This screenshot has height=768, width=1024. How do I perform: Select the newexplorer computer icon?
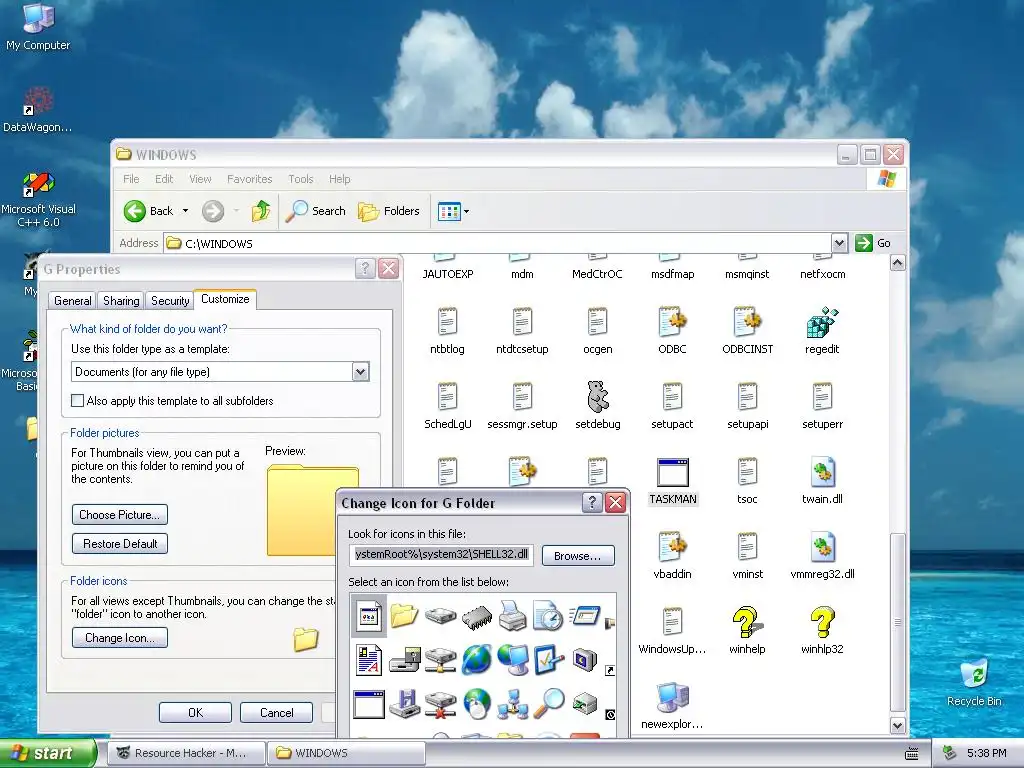[672, 706]
